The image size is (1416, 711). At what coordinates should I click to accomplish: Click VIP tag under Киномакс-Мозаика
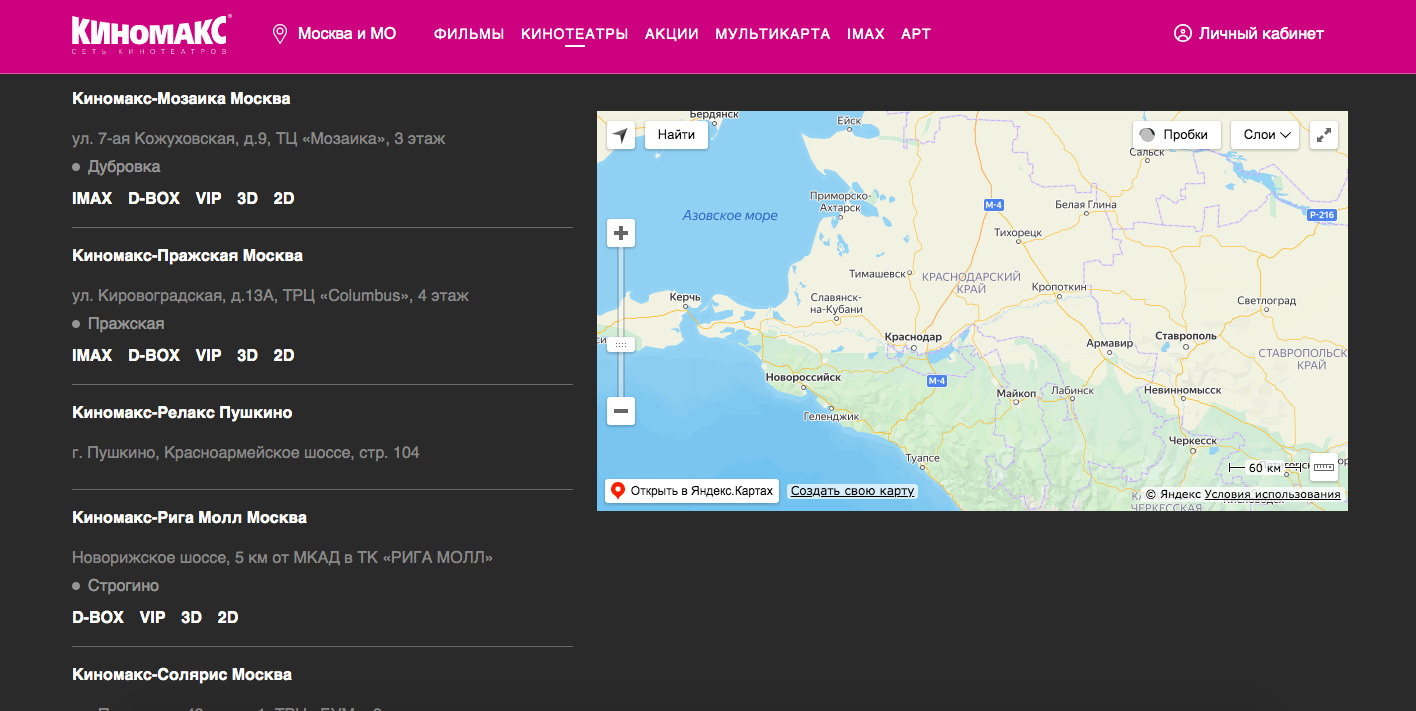[x=208, y=199]
